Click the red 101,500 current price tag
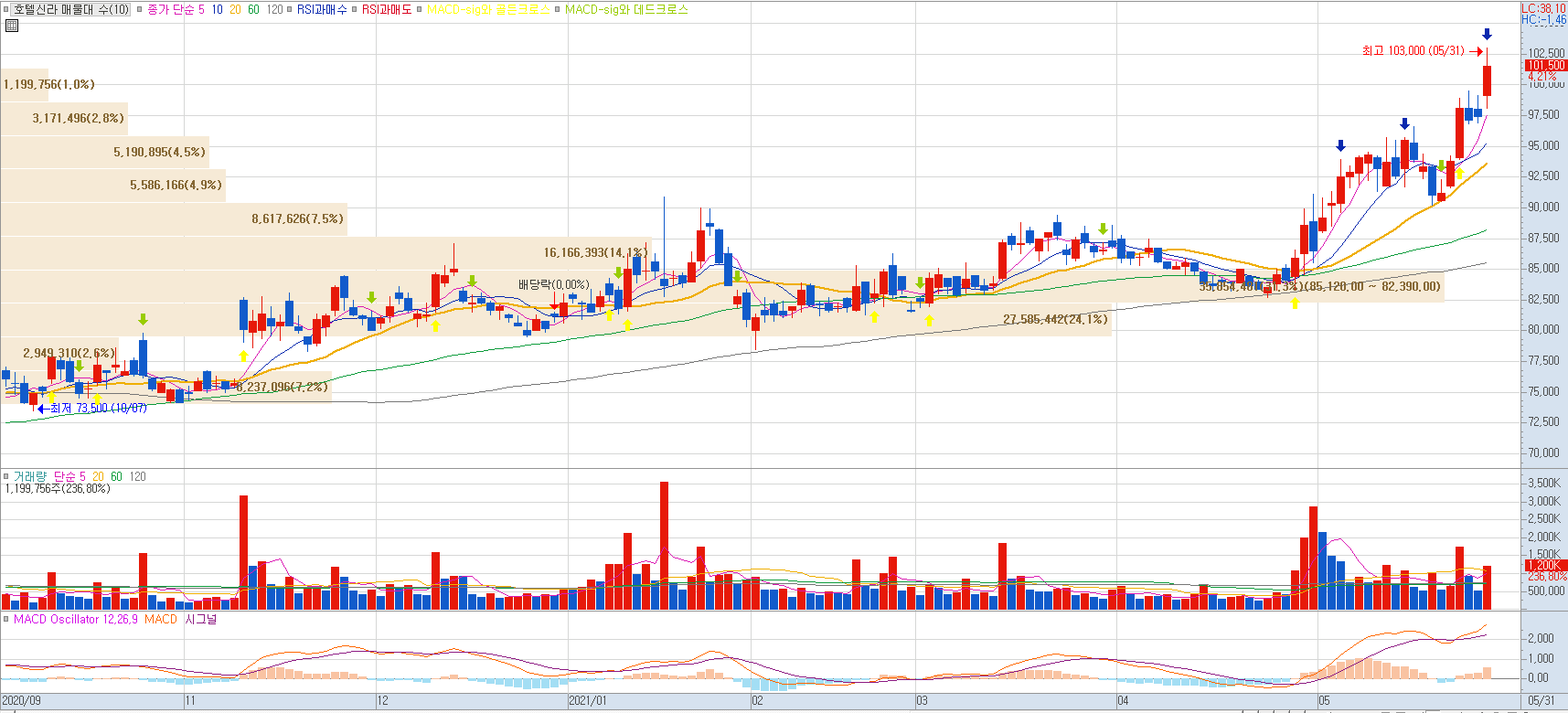 pyautogui.click(x=1545, y=65)
